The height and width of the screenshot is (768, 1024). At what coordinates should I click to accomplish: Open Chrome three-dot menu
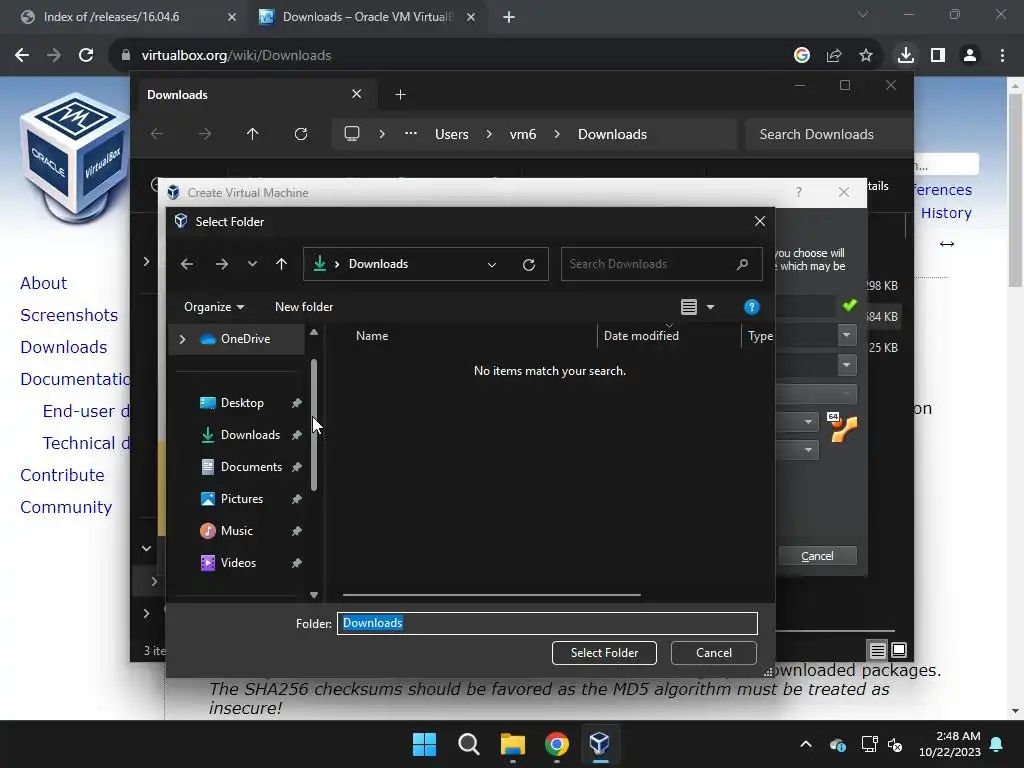pyautogui.click(x=1002, y=56)
